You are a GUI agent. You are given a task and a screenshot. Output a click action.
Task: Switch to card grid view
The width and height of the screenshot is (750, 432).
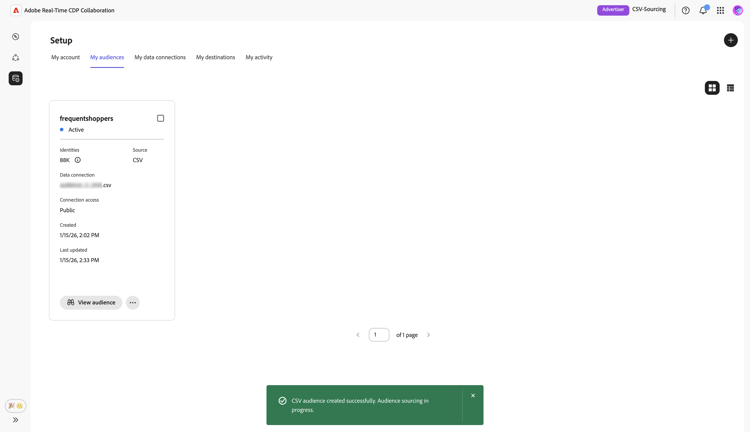[712, 88]
